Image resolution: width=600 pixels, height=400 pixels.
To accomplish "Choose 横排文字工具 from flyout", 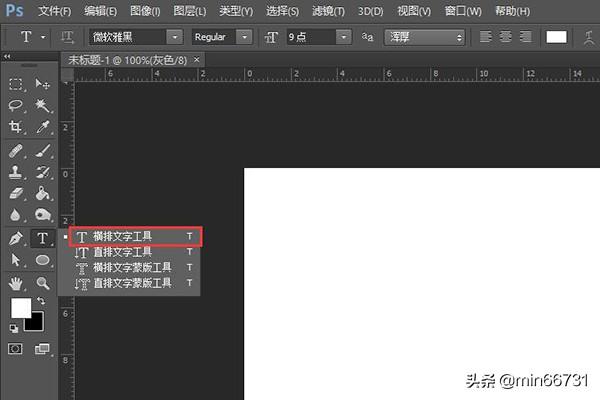I will pos(135,237).
